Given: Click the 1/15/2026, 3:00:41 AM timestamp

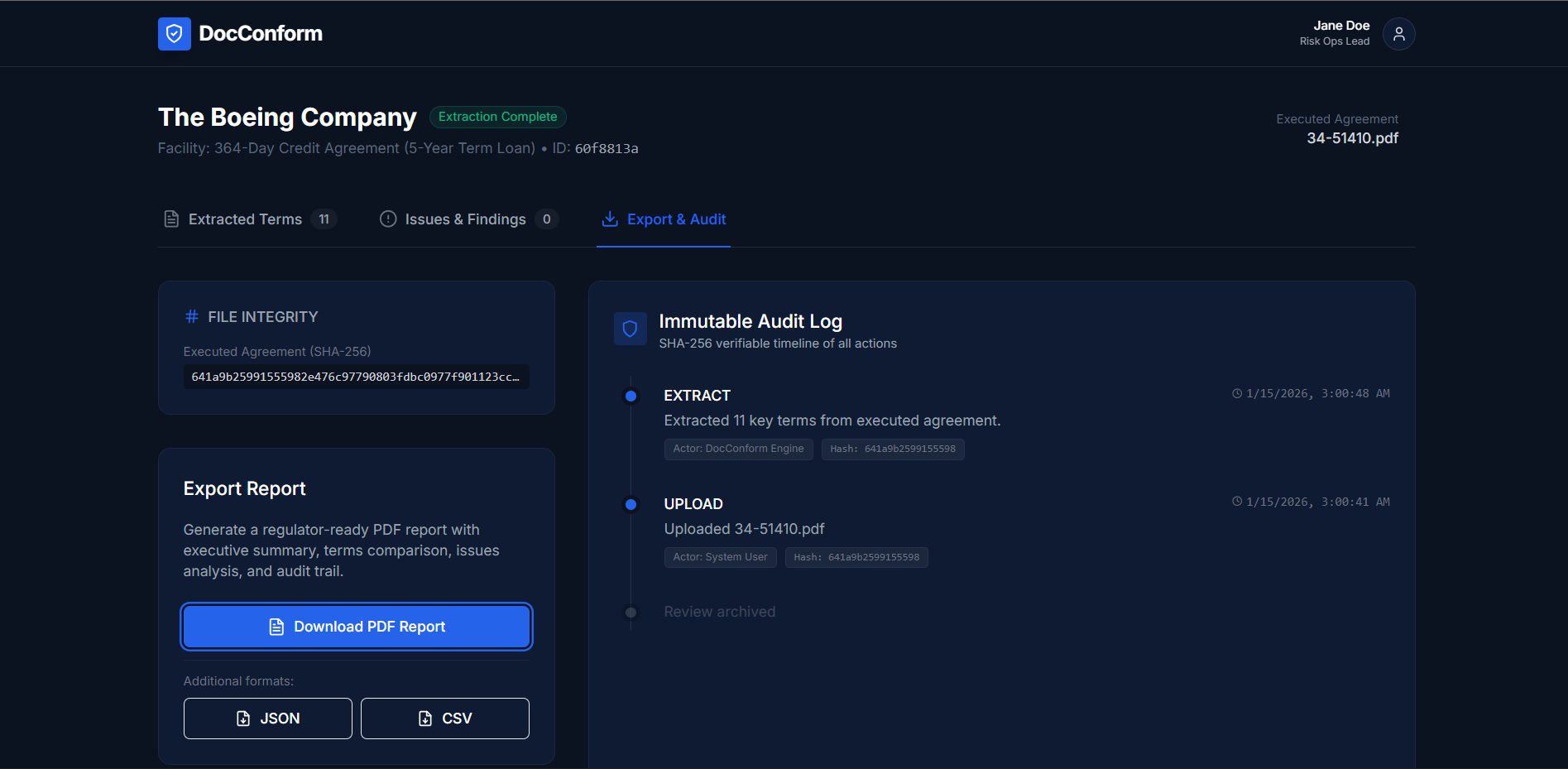Looking at the screenshot, I should point(1318,502).
